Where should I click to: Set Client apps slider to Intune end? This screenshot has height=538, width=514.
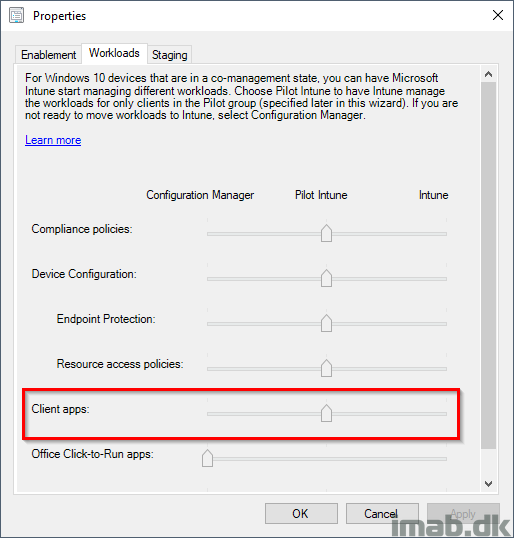(x=446, y=414)
